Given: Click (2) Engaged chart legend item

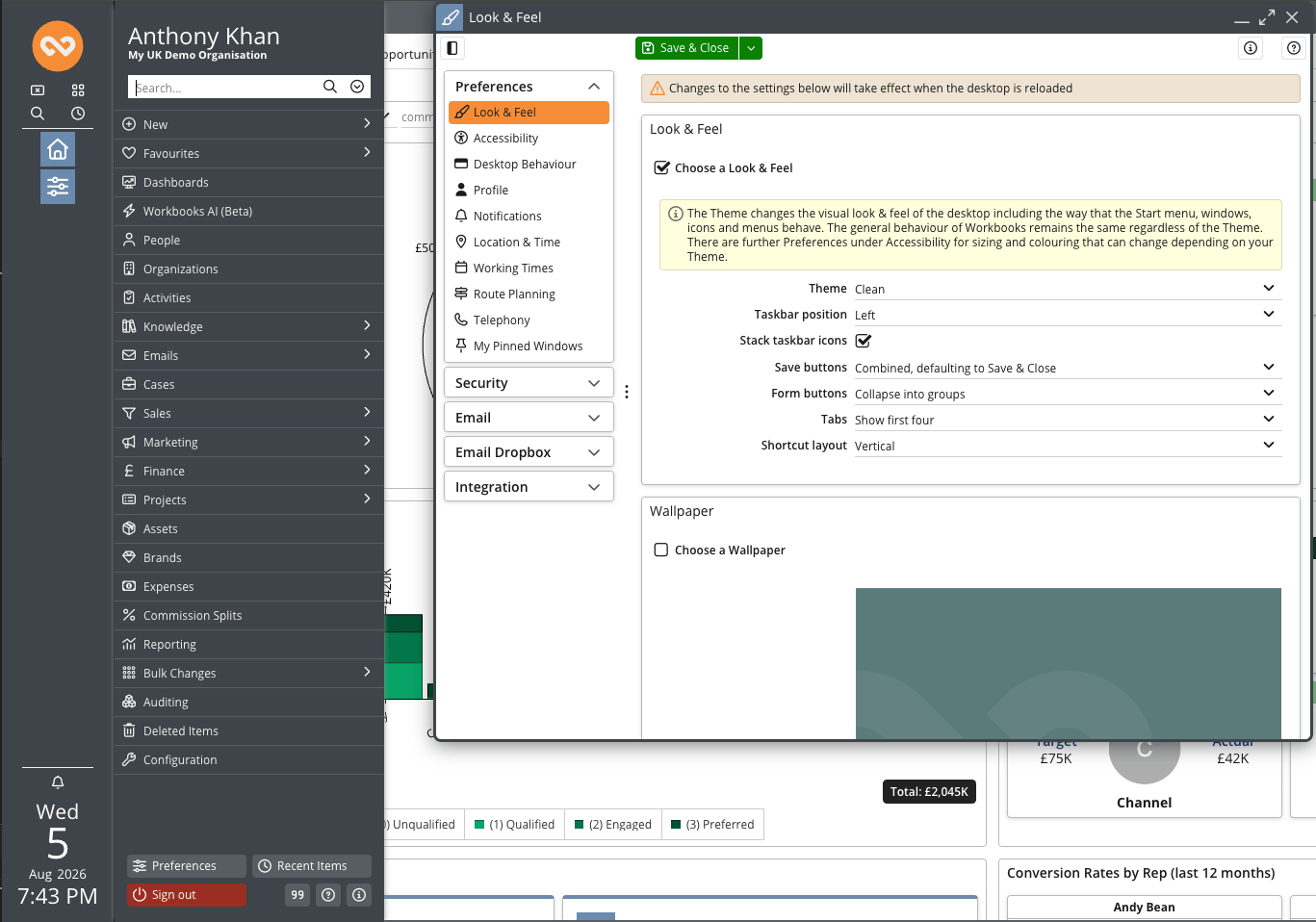Looking at the screenshot, I should pyautogui.click(x=613, y=825).
